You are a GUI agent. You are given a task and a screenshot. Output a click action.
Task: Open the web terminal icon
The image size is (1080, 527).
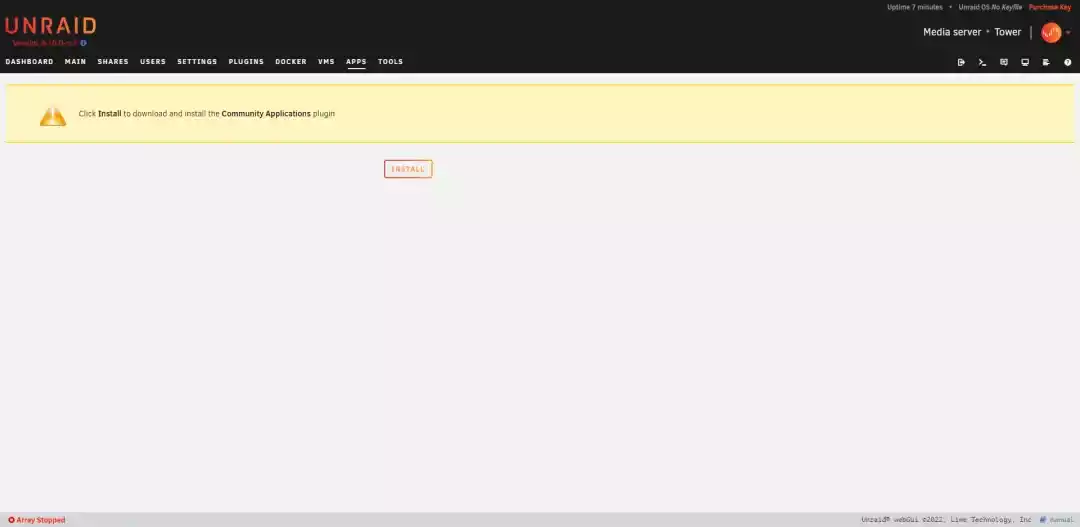[982, 62]
